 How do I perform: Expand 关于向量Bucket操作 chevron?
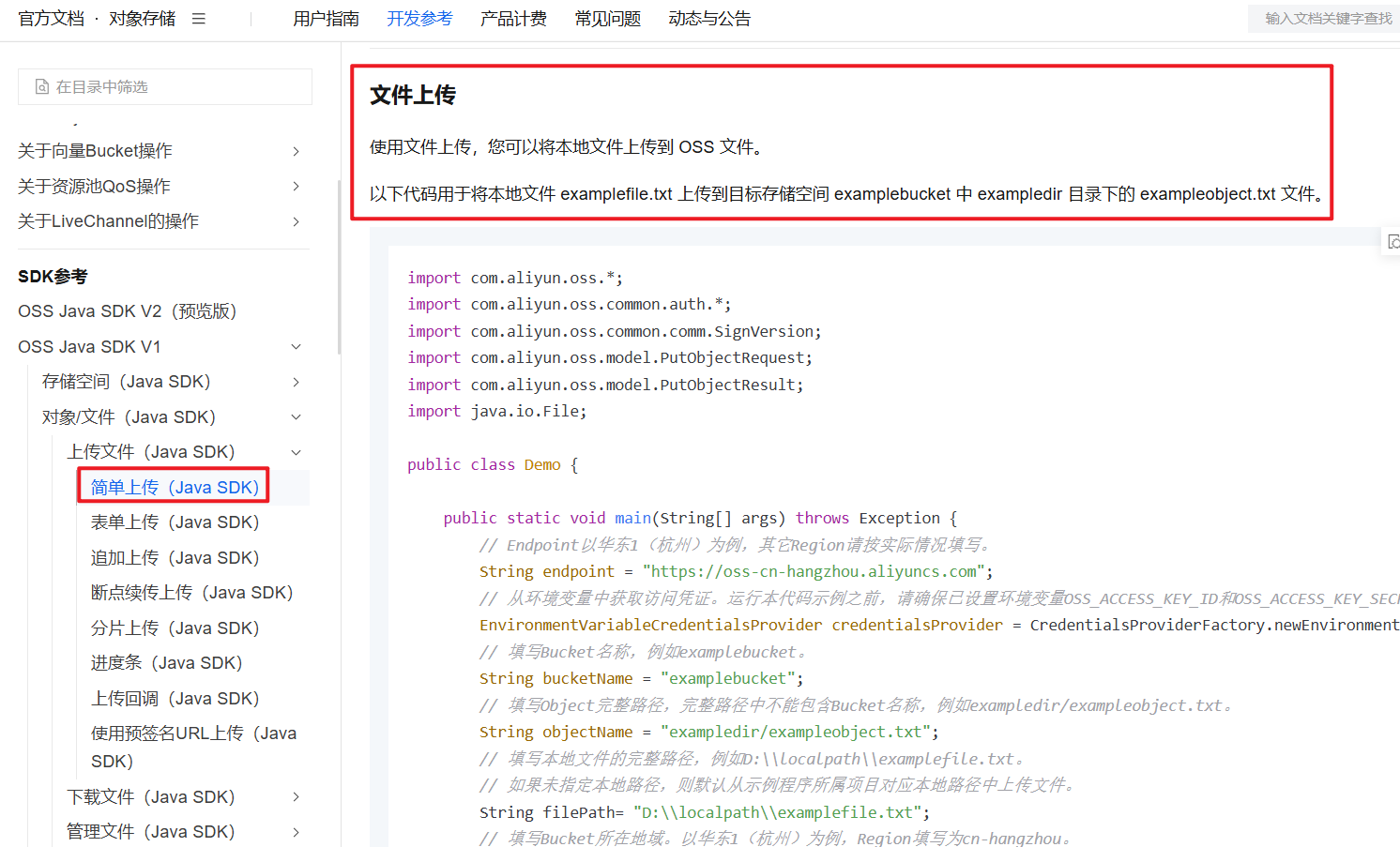pos(296,151)
